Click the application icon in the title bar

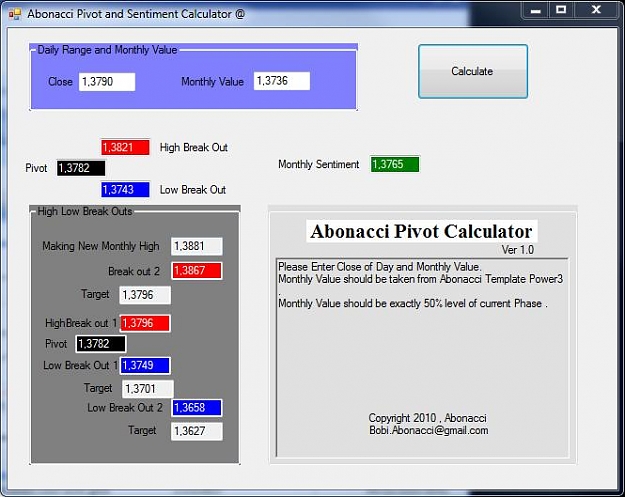pyautogui.click(x=15, y=14)
